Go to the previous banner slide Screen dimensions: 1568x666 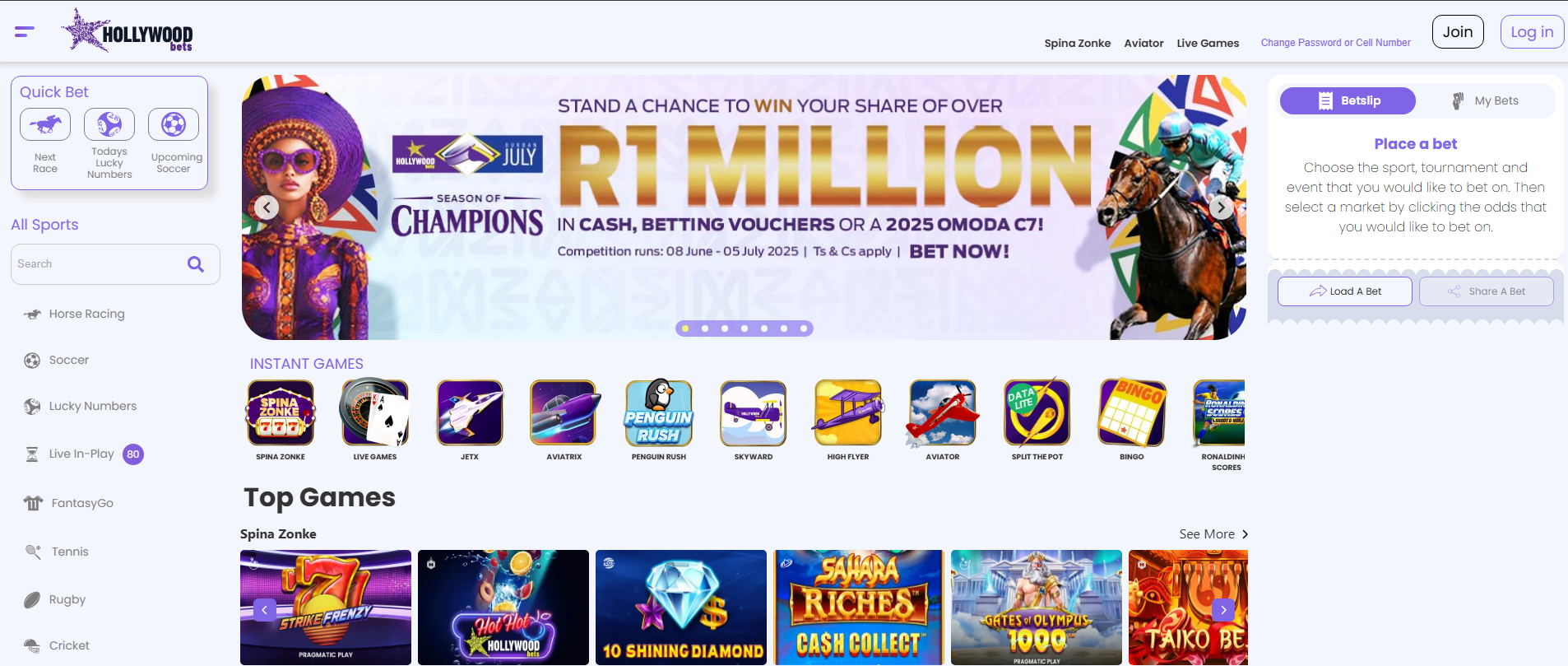click(267, 207)
